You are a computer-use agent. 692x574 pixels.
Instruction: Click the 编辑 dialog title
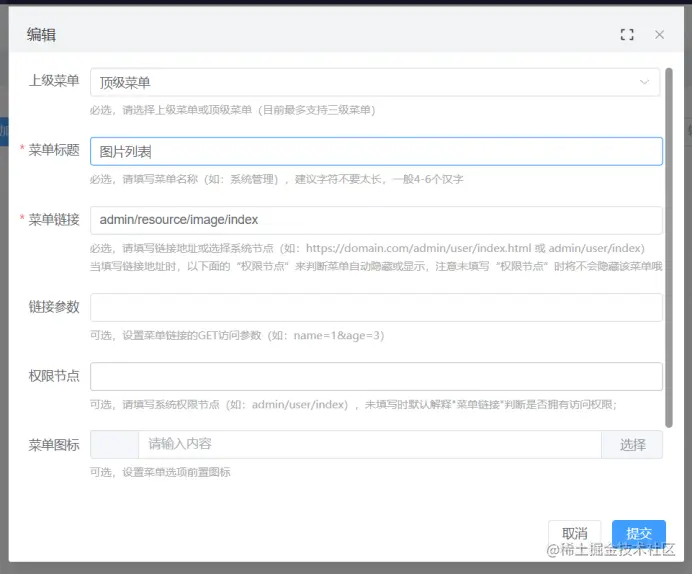click(41, 34)
